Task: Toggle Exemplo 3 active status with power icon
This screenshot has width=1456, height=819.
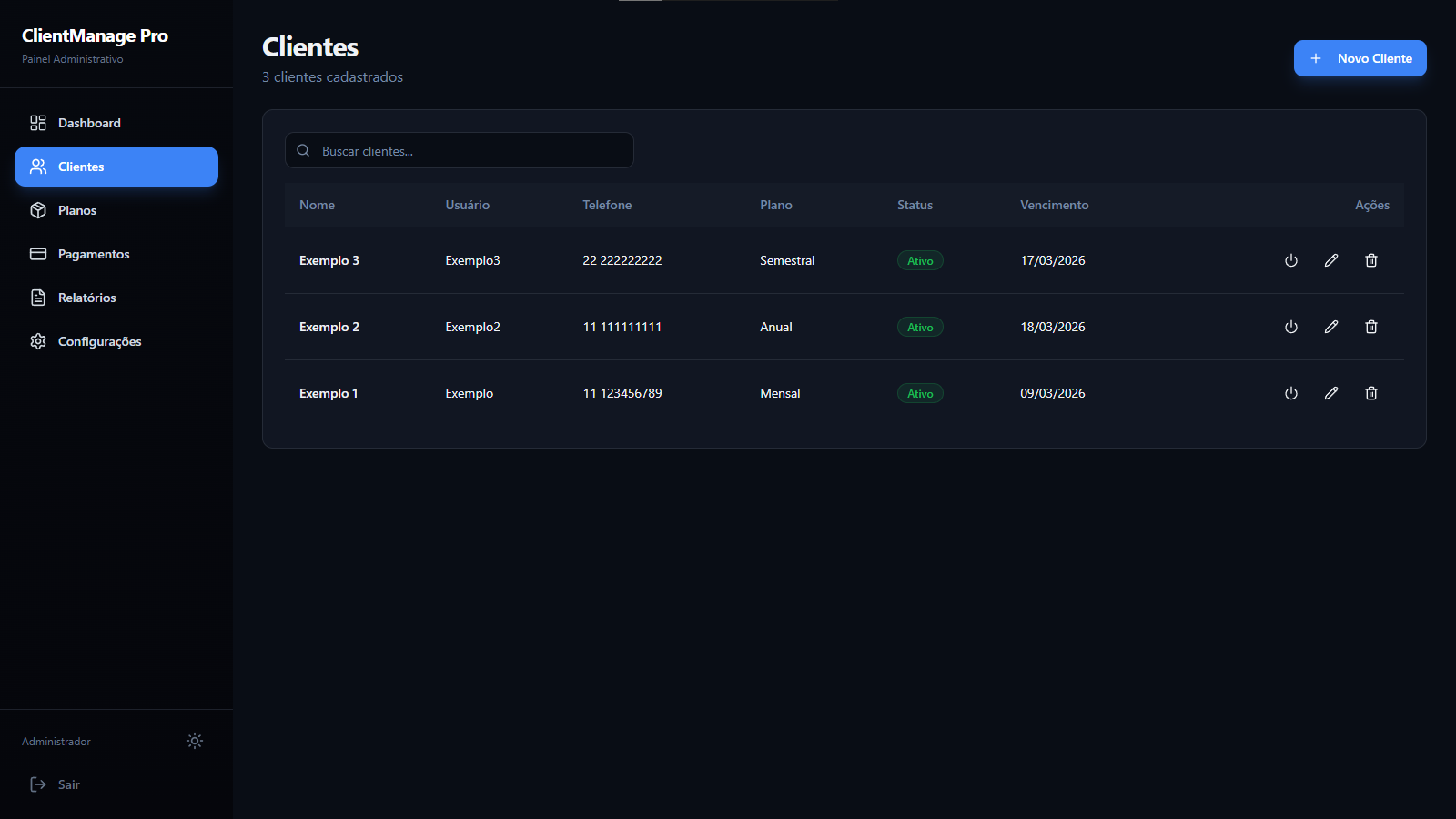Action: point(1290,260)
